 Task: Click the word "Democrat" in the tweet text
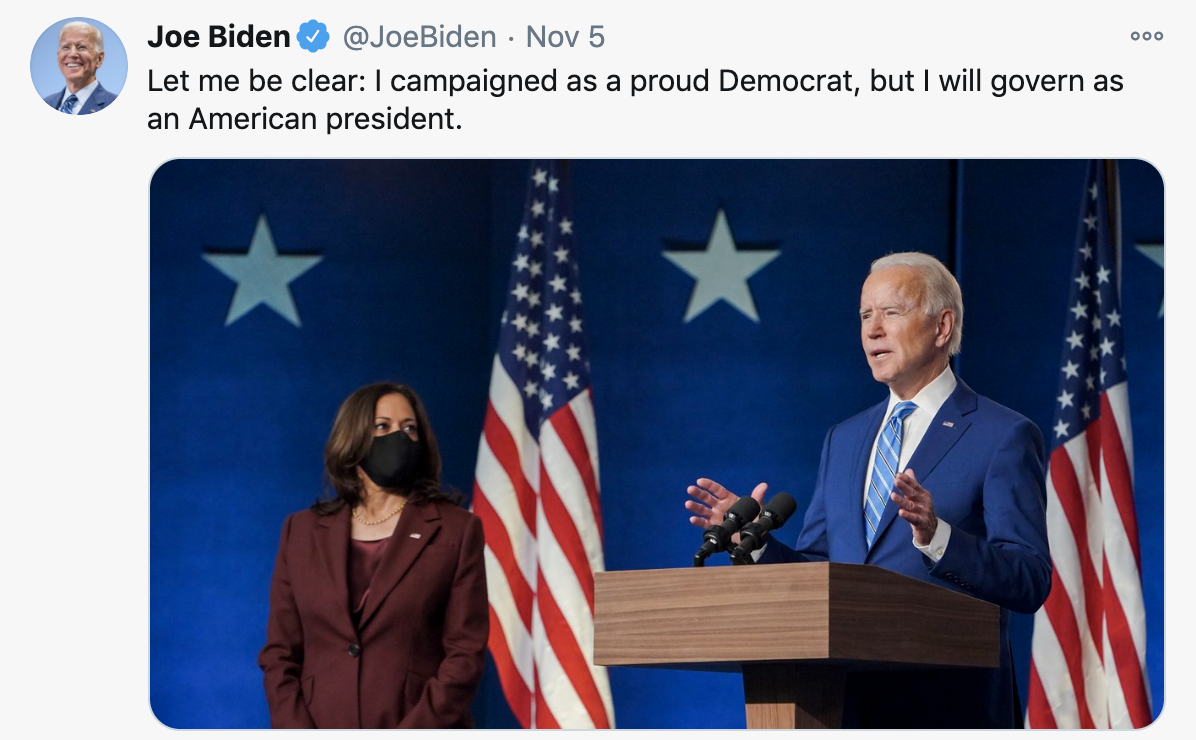click(788, 81)
